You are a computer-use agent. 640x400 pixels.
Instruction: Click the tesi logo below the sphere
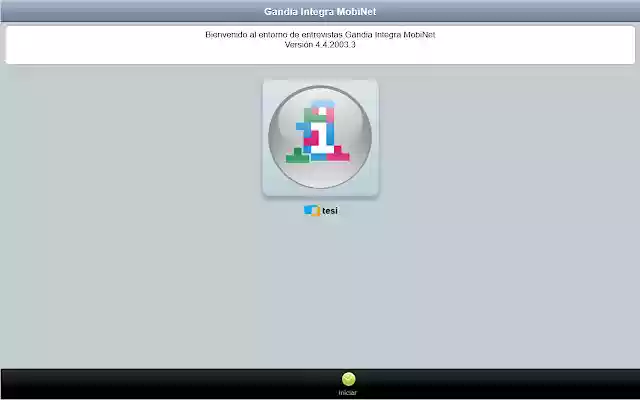tap(321, 211)
